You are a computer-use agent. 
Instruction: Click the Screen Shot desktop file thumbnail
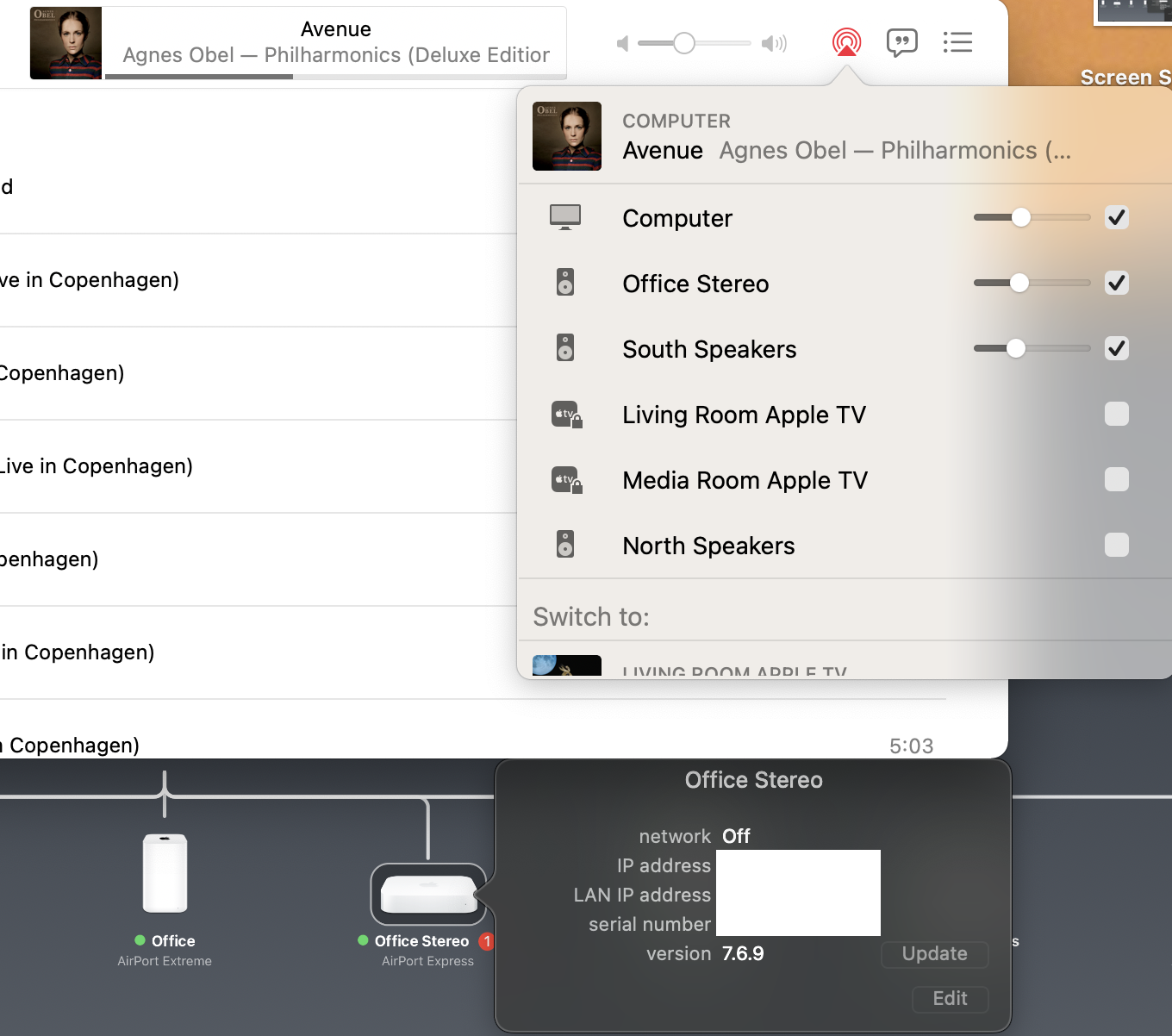tap(1133, 13)
